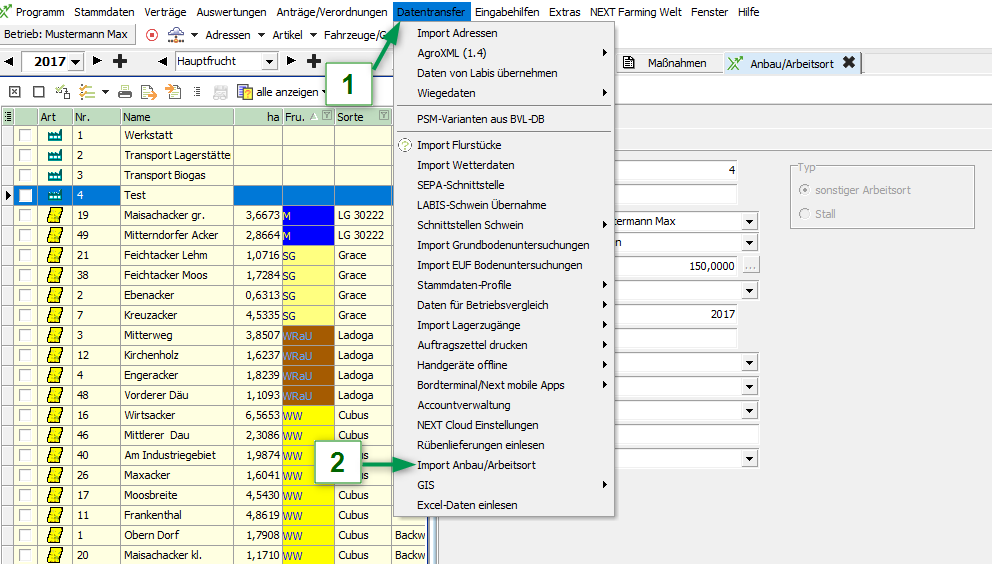Click the plus icon next to the Hauptfrucht selector
The image size is (992, 564).
[313, 62]
